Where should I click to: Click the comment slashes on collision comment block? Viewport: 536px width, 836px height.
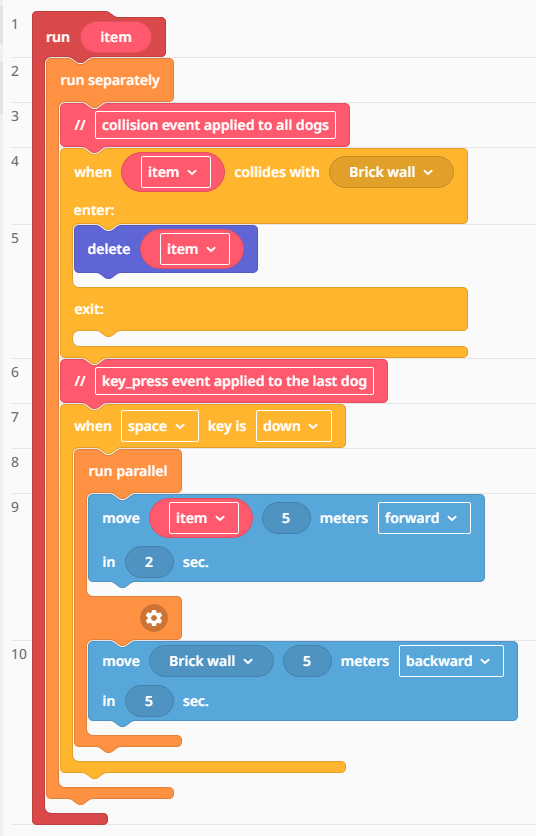pyautogui.click(x=80, y=125)
